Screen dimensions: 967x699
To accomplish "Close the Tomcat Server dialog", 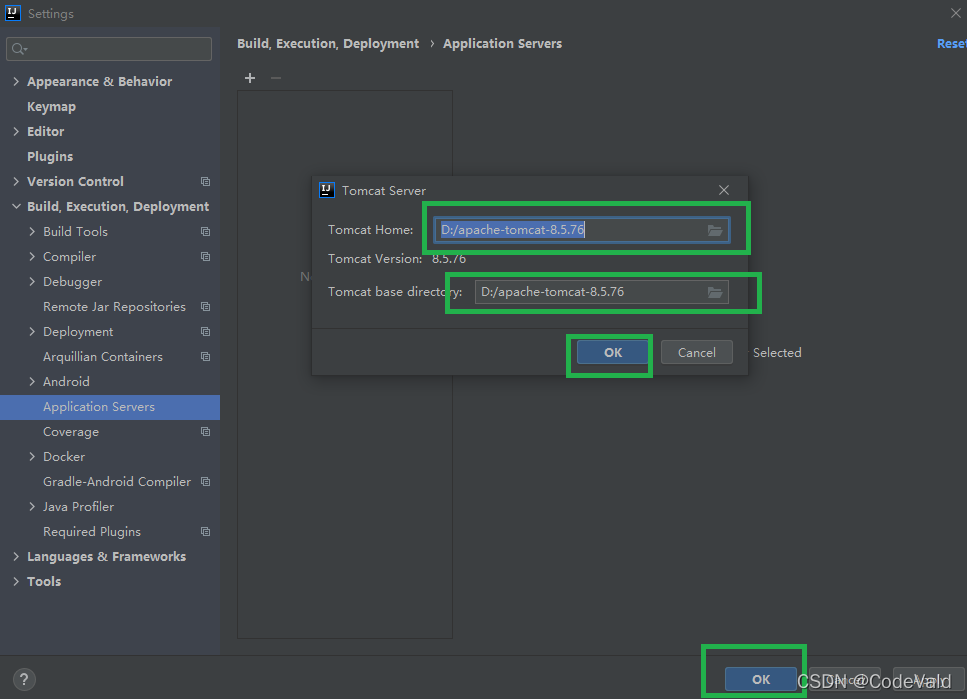I will coord(723,190).
